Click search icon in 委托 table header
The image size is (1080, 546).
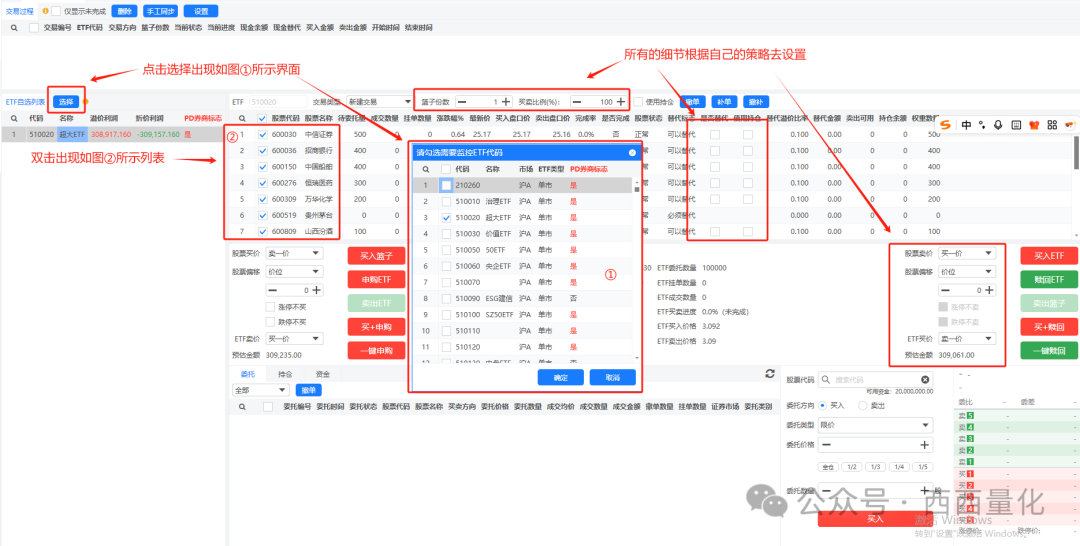pos(242,407)
